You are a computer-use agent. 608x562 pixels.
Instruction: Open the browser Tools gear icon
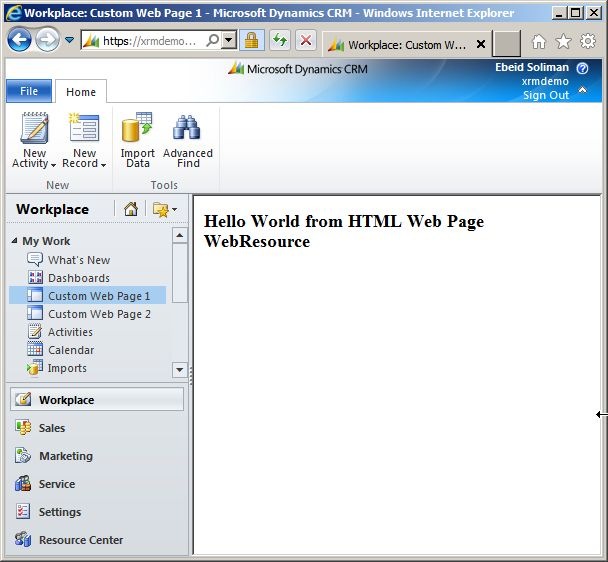[x=587, y=41]
